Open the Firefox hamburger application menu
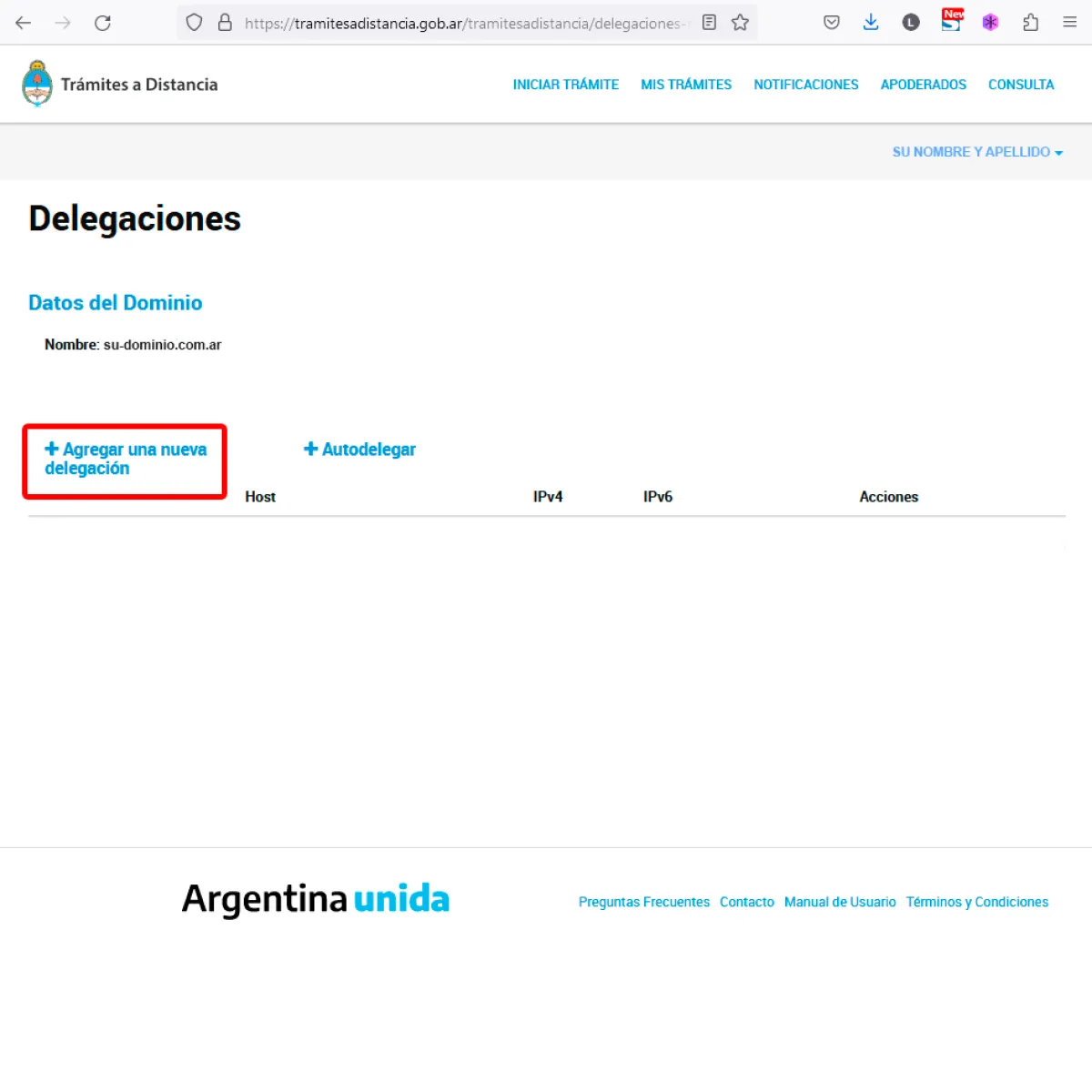This screenshot has height=1092, width=1092. click(x=1070, y=23)
